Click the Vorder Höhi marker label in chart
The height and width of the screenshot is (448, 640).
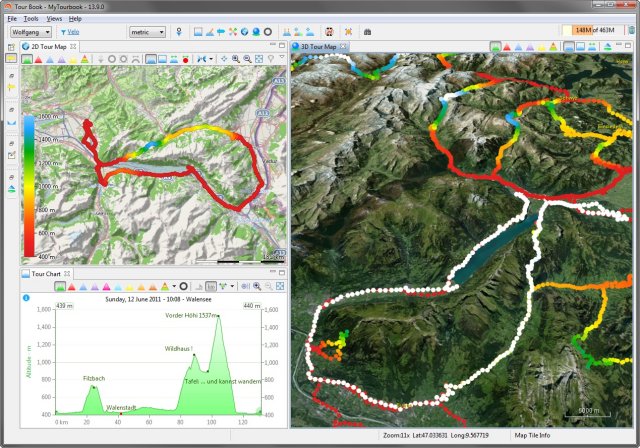coord(191,315)
